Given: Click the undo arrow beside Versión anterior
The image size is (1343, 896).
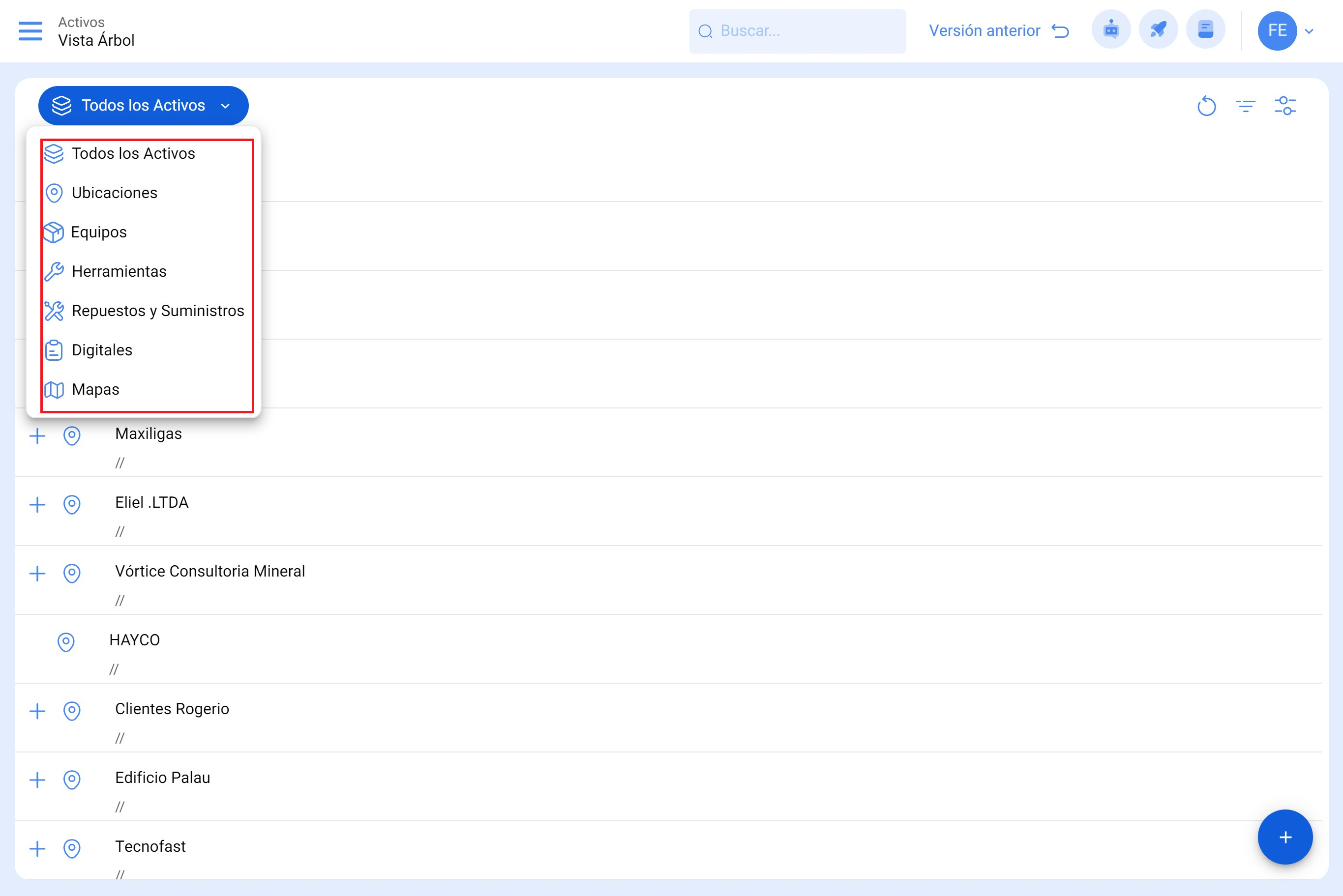Looking at the screenshot, I should (x=1060, y=31).
